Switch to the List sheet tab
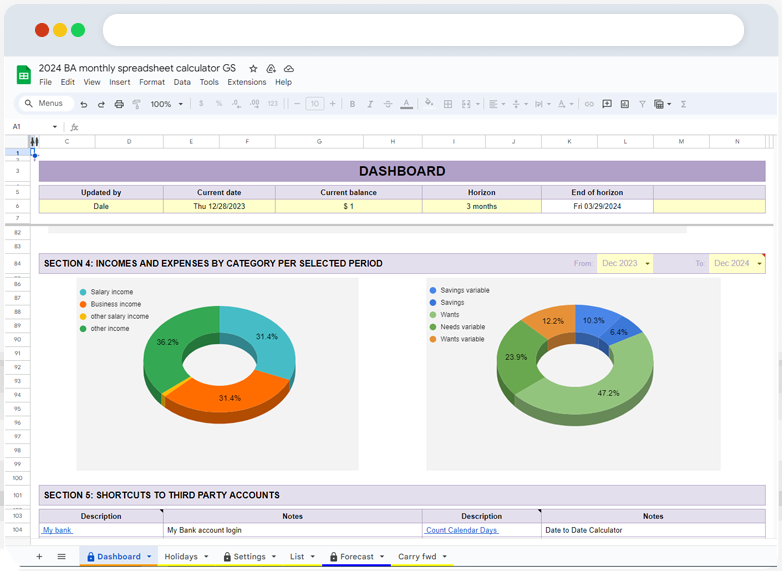This screenshot has width=782, height=571. click(x=297, y=557)
